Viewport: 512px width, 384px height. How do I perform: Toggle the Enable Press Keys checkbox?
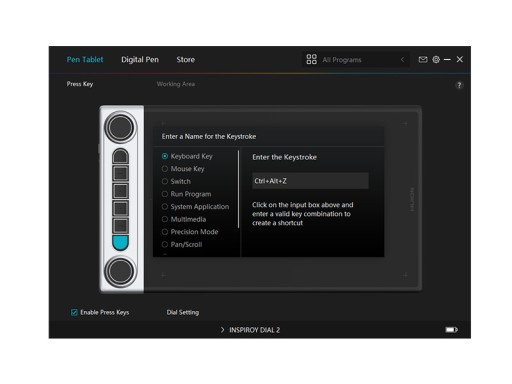tap(74, 312)
